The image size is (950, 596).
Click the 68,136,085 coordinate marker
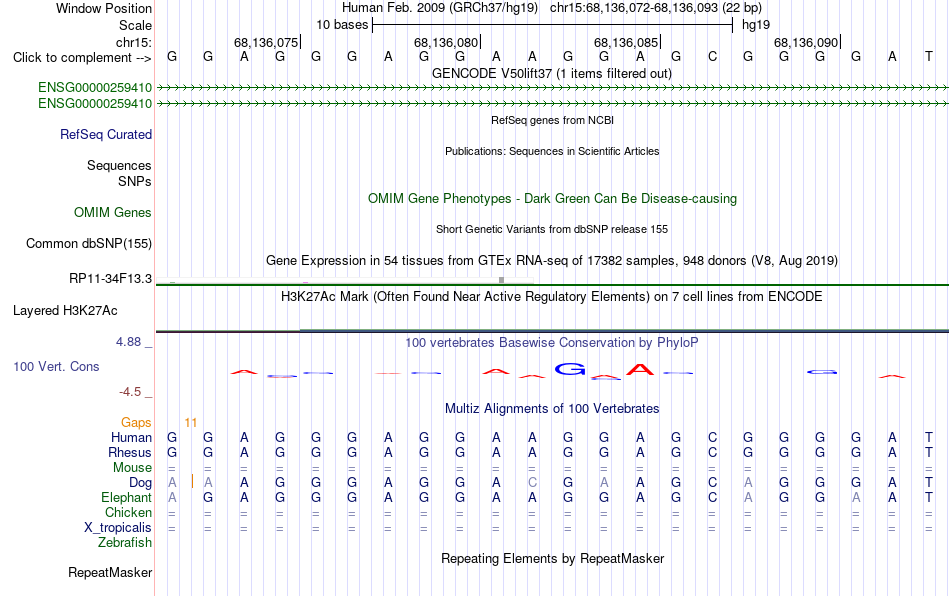tap(626, 42)
